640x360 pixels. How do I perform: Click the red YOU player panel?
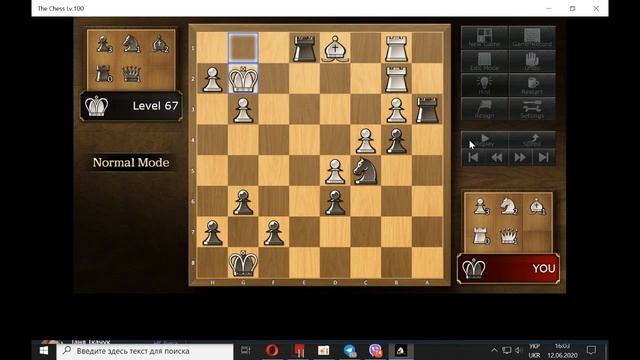pos(508,269)
